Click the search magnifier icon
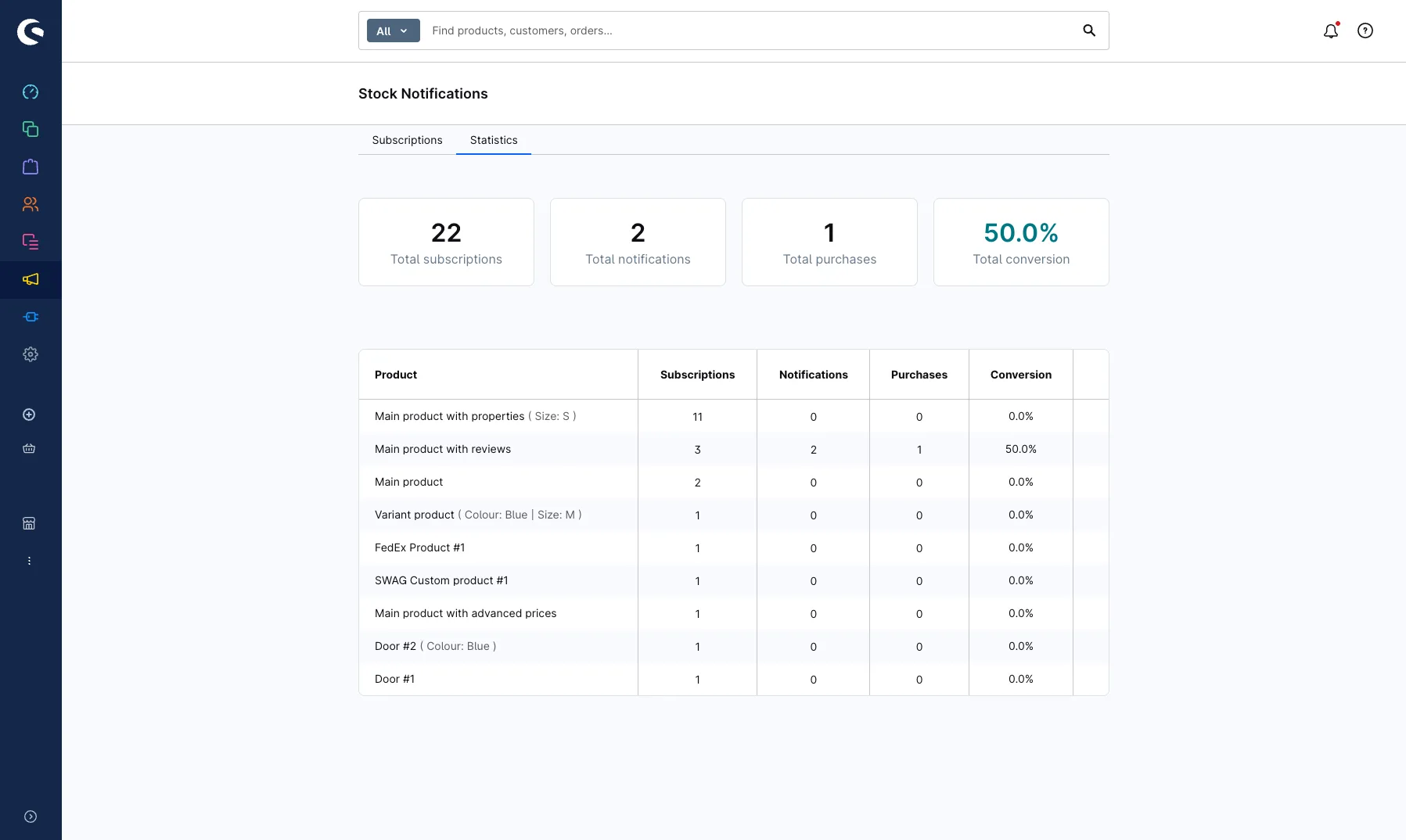Image resolution: width=1406 pixels, height=840 pixels. pyautogui.click(x=1089, y=31)
